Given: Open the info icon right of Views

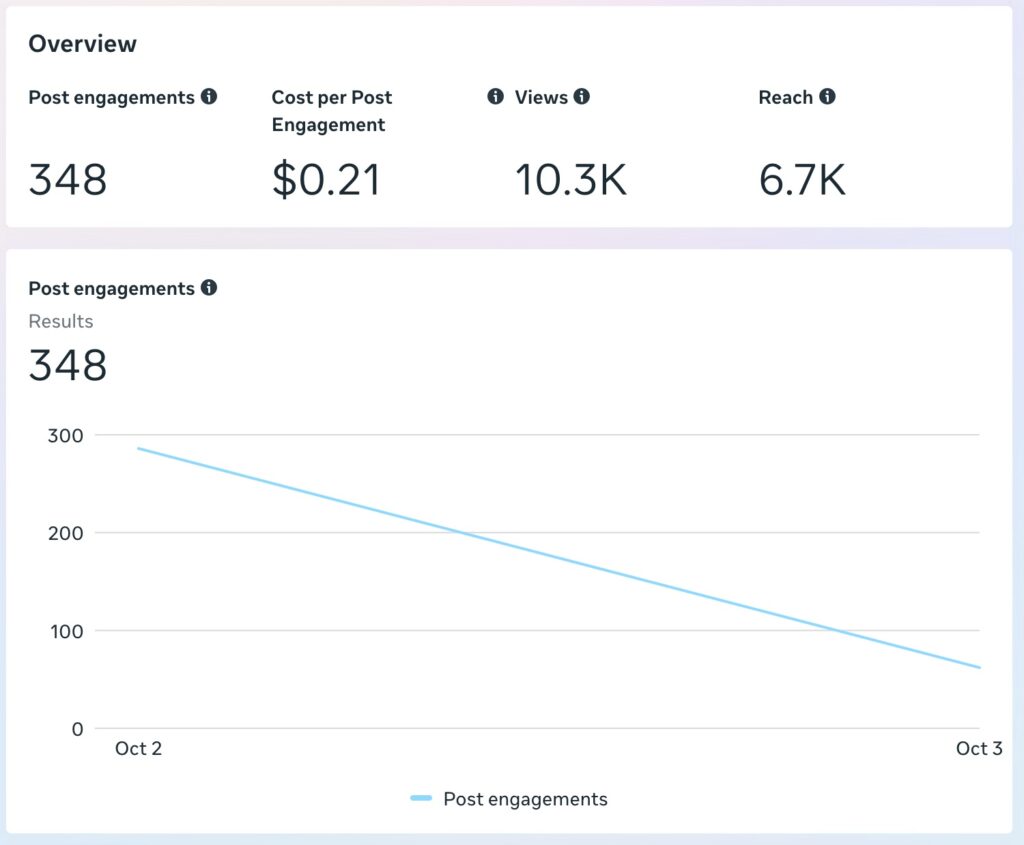Looking at the screenshot, I should point(581,97).
